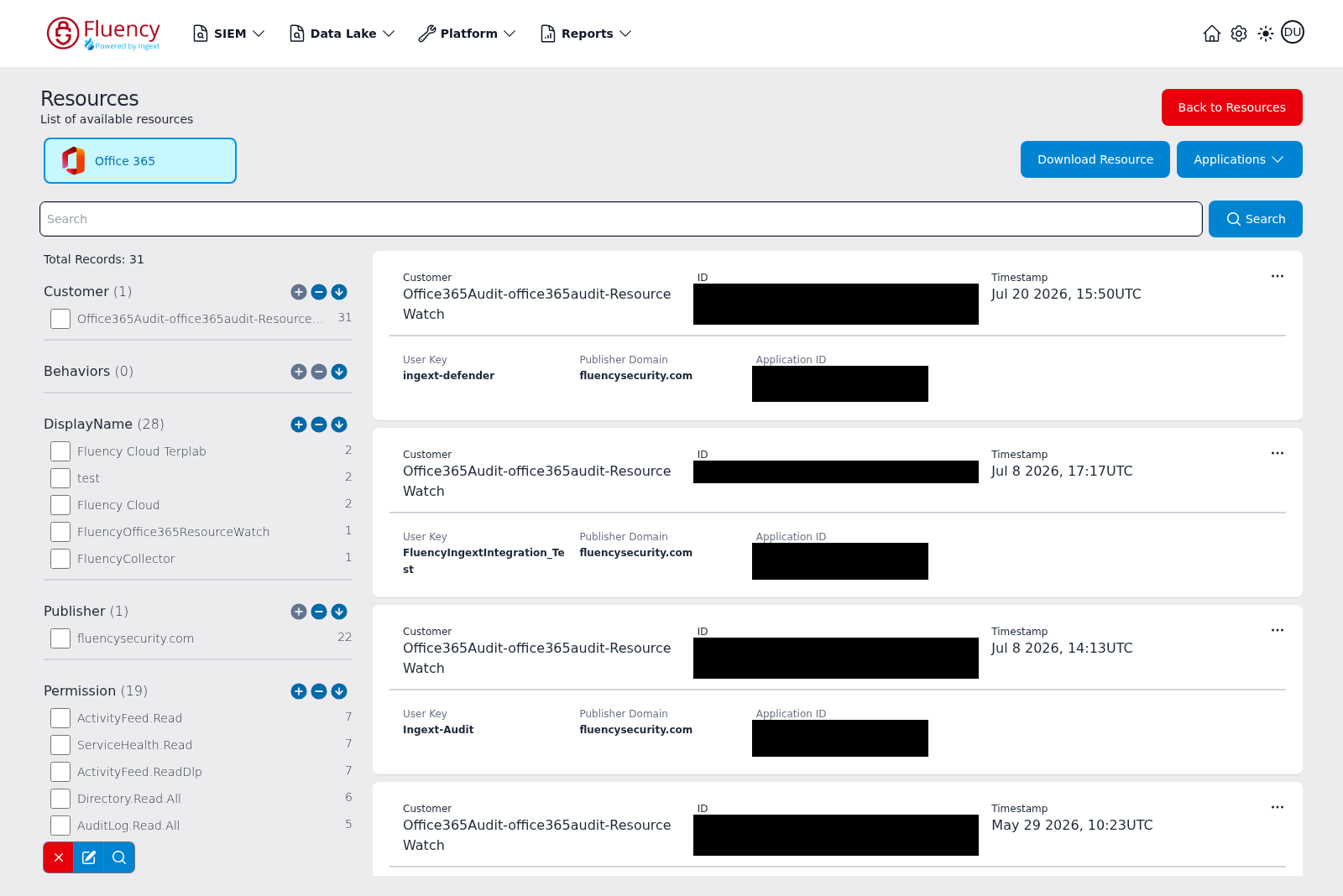Click the blue Search button
The width and height of the screenshot is (1343, 896).
[x=1255, y=219]
